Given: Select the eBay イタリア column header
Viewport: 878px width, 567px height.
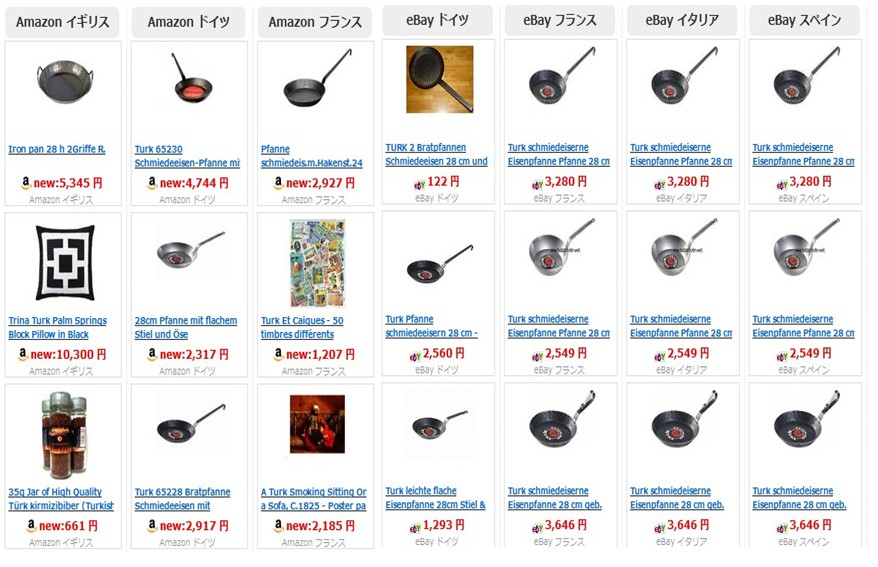Looking at the screenshot, I should (681, 21).
